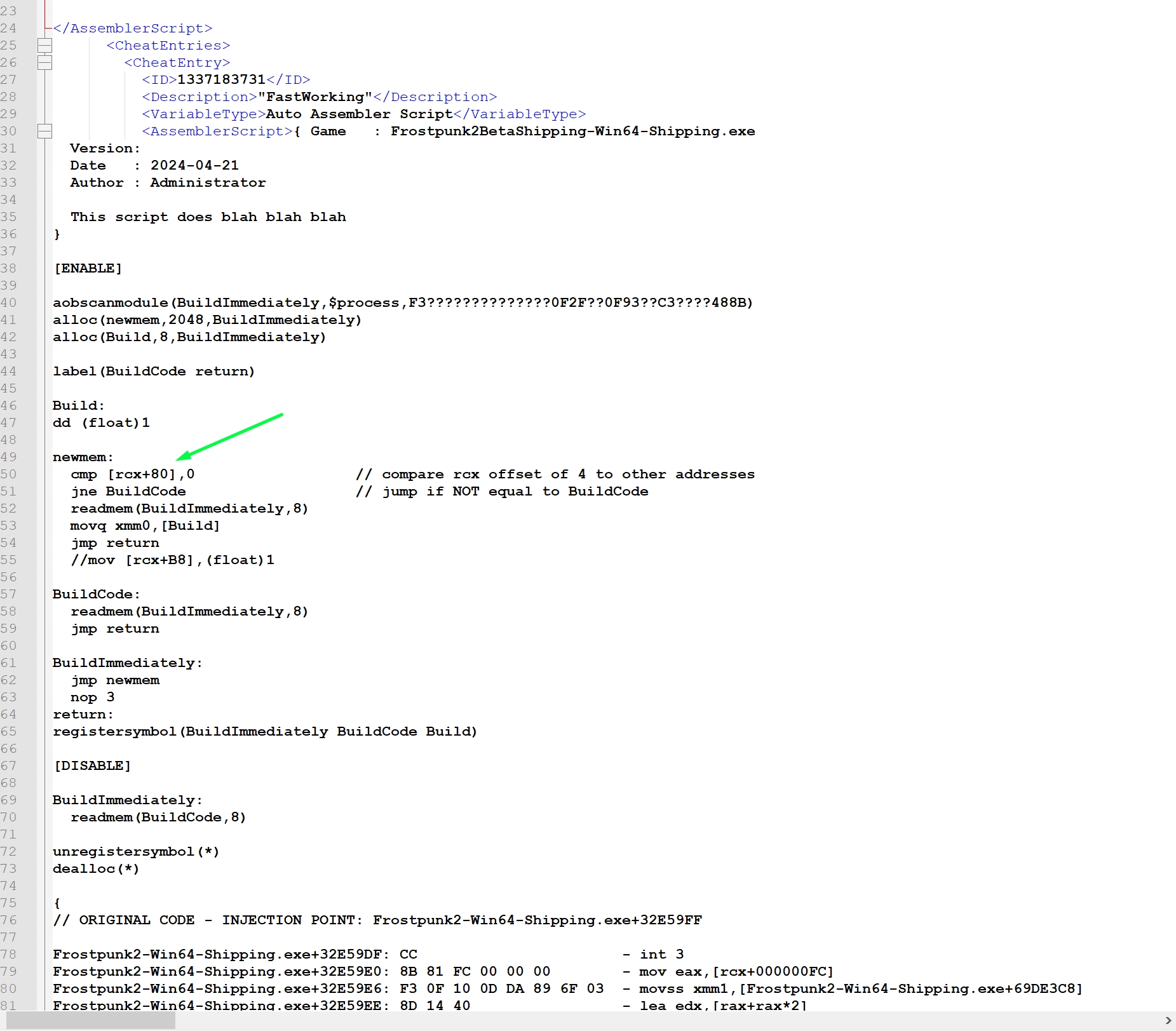Click line number 67 in the gutter
The image size is (1176, 1031).
tap(9, 766)
